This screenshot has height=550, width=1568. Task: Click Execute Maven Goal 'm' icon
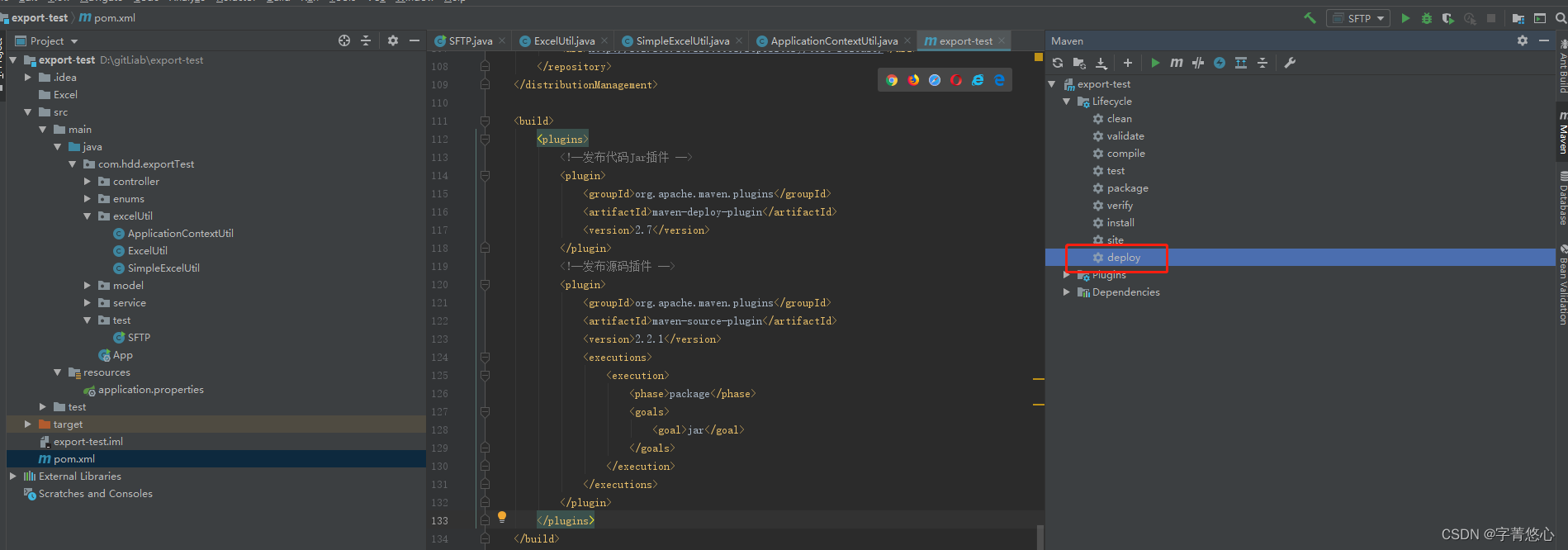1177,63
